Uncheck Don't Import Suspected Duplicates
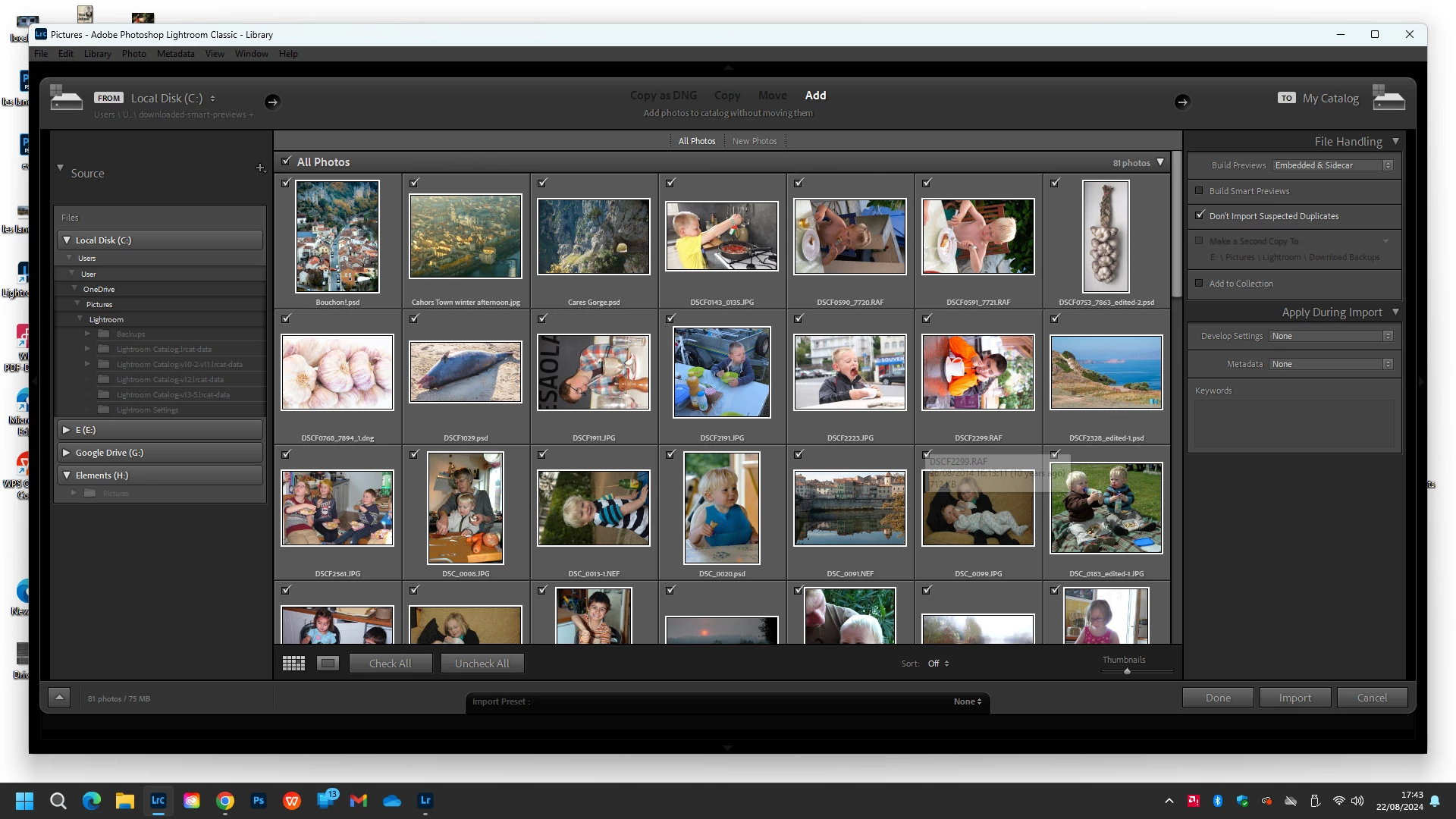This screenshot has width=1456, height=819. pyautogui.click(x=1199, y=215)
